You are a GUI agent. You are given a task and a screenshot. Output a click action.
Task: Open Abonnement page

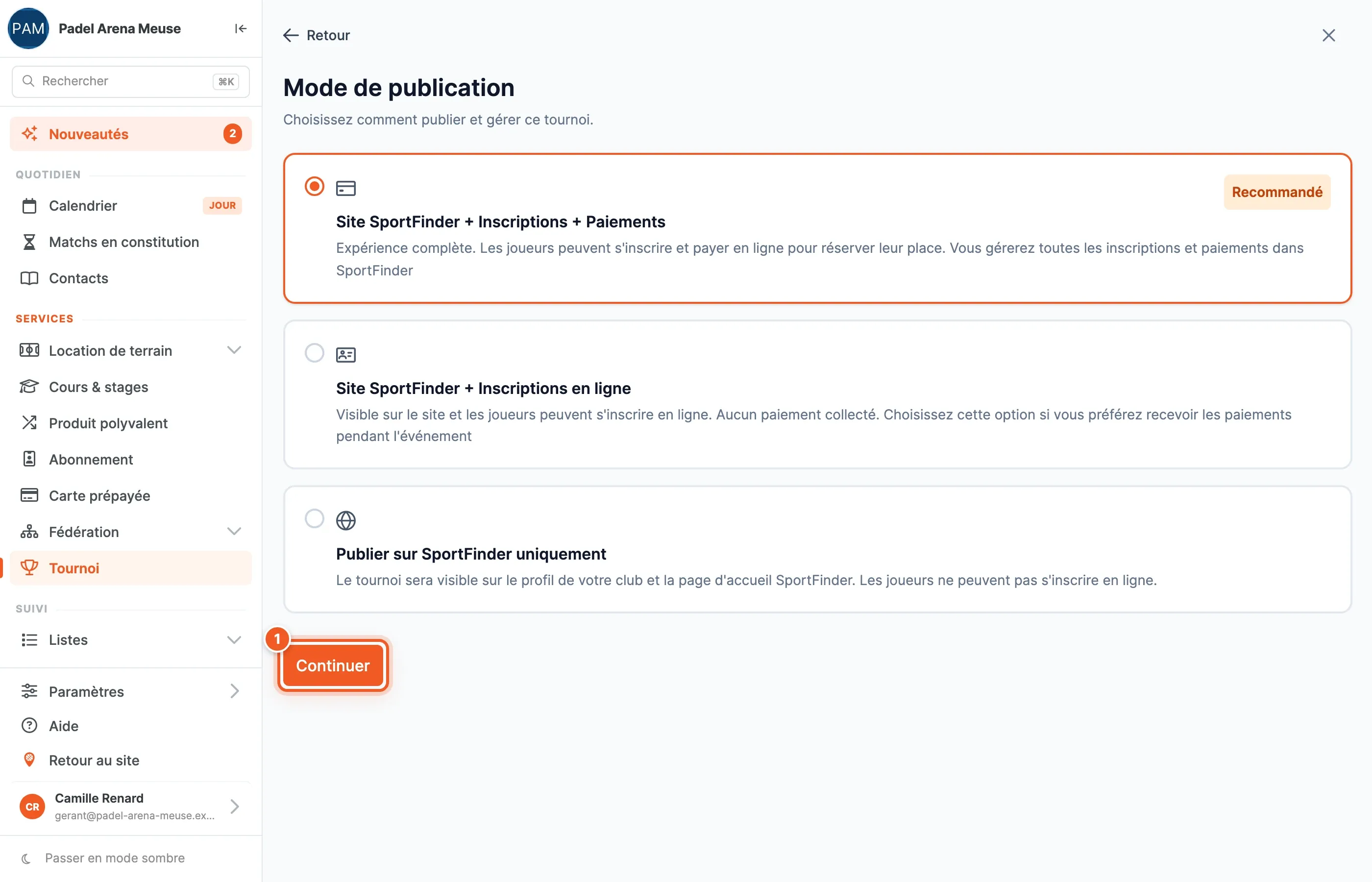pyautogui.click(x=130, y=459)
